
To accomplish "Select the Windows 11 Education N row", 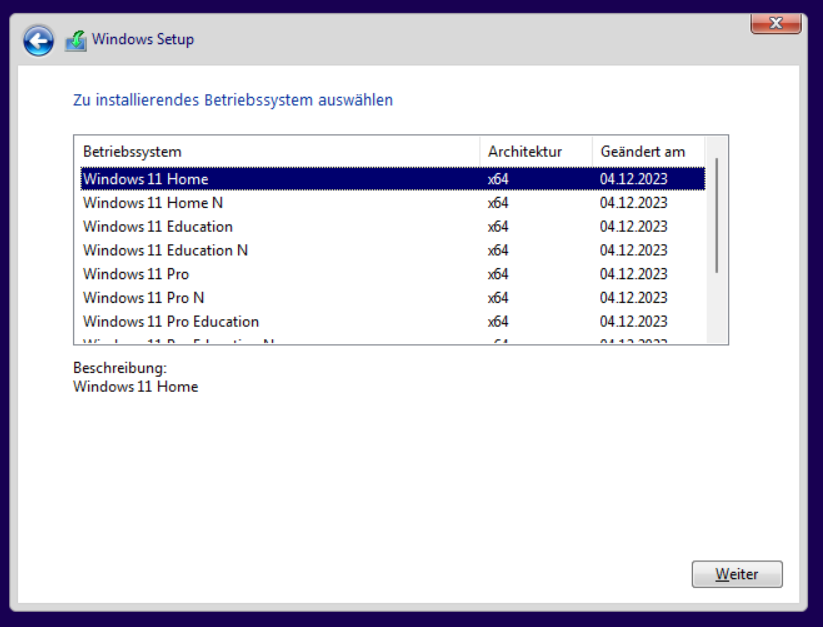I will [x=393, y=250].
